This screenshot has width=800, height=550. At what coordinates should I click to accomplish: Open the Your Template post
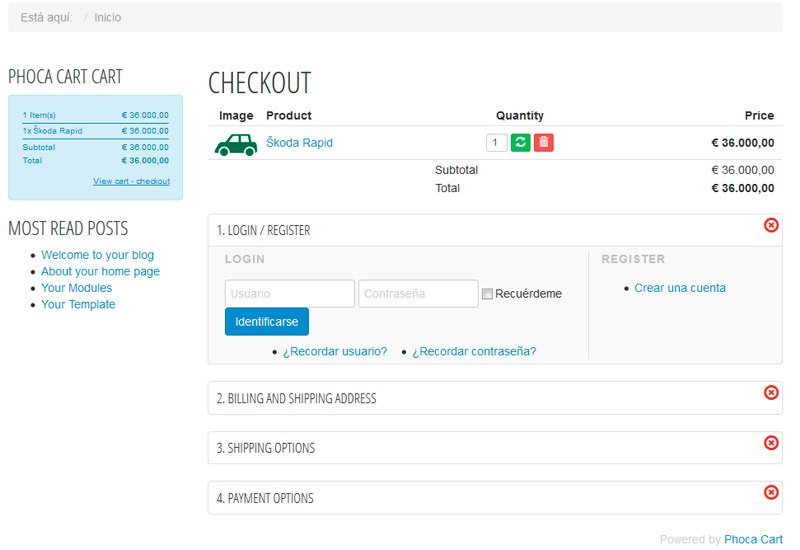click(78, 304)
